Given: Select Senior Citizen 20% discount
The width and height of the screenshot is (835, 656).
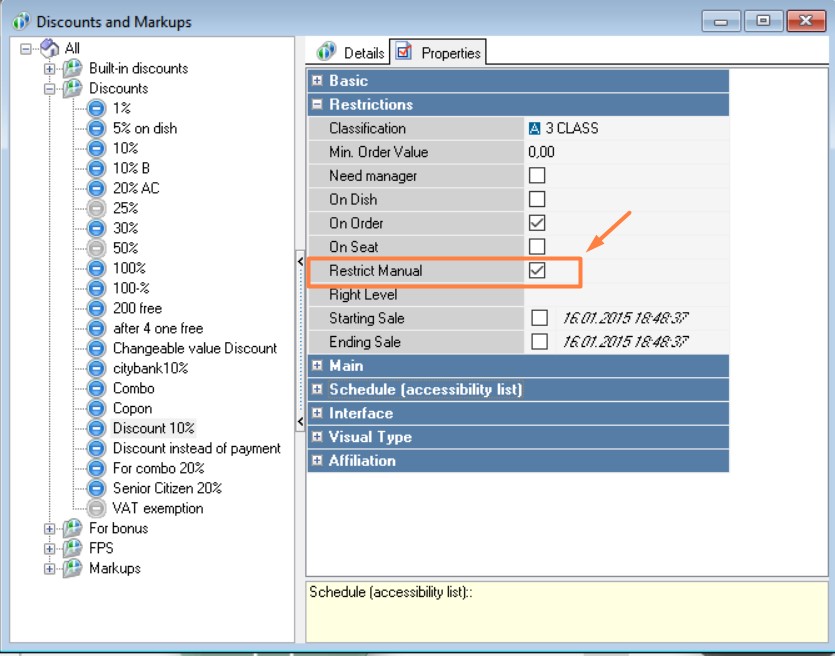Looking at the screenshot, I should point(167,488).
